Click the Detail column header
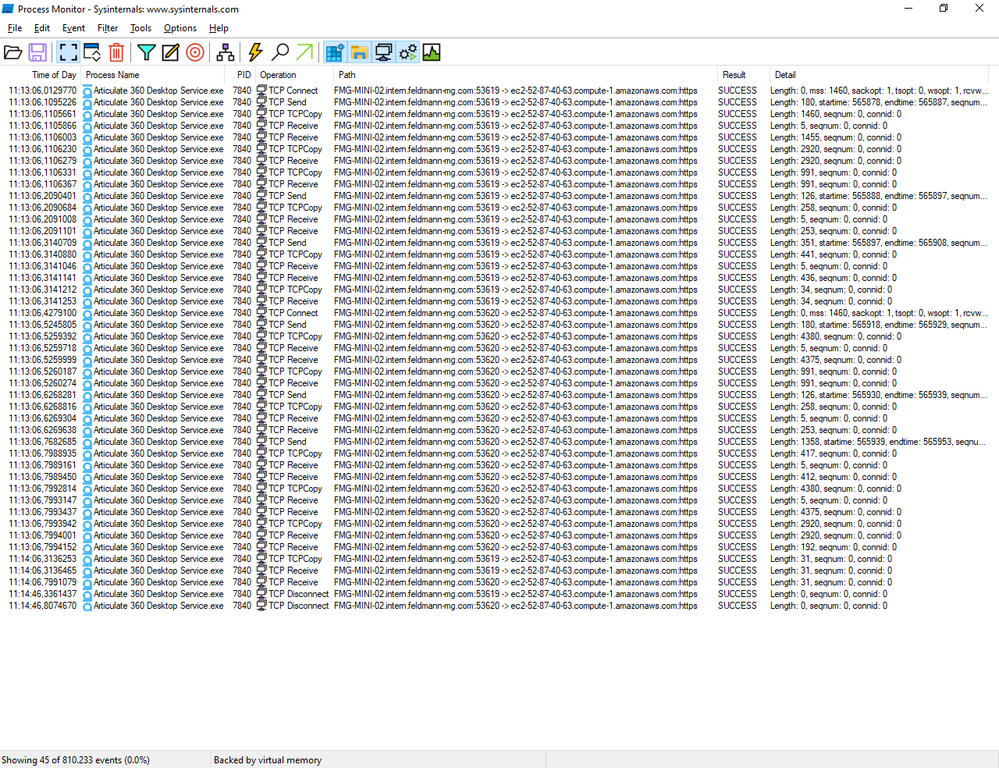The height and width of the screenshot is (768, 999). (x=879, y=75)
